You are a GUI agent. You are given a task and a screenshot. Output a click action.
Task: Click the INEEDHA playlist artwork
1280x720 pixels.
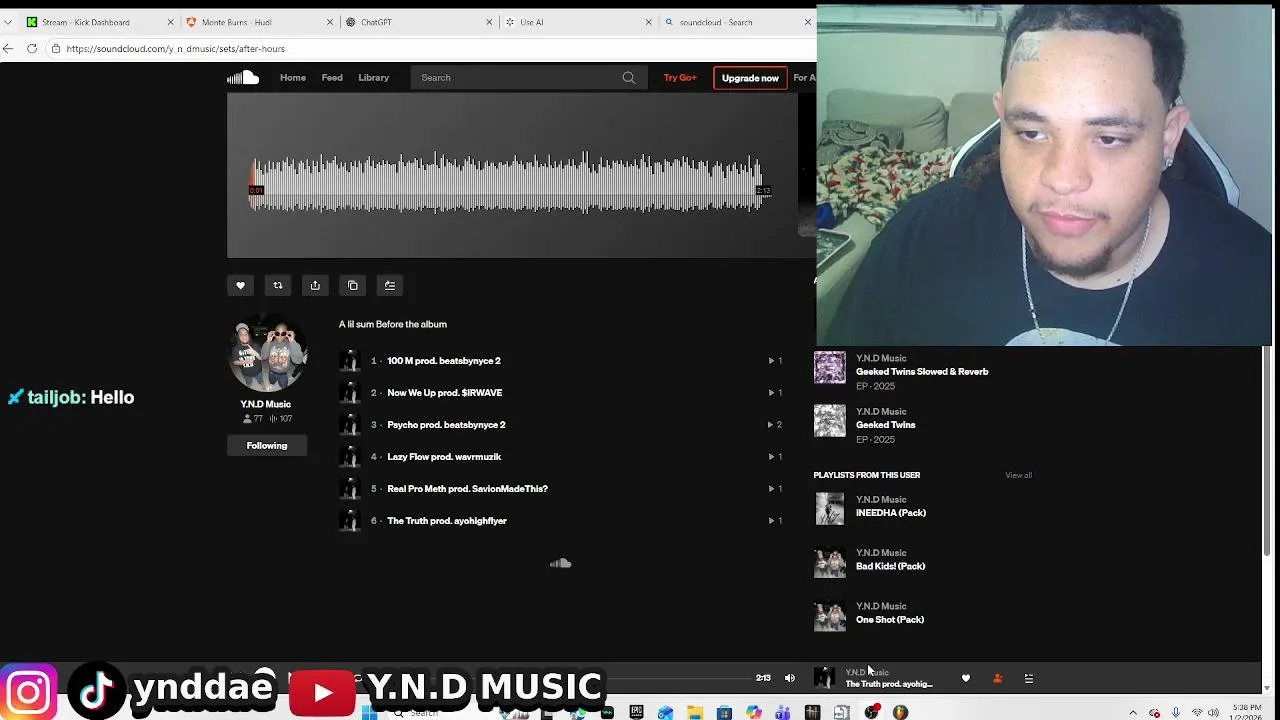pos(830,509)
